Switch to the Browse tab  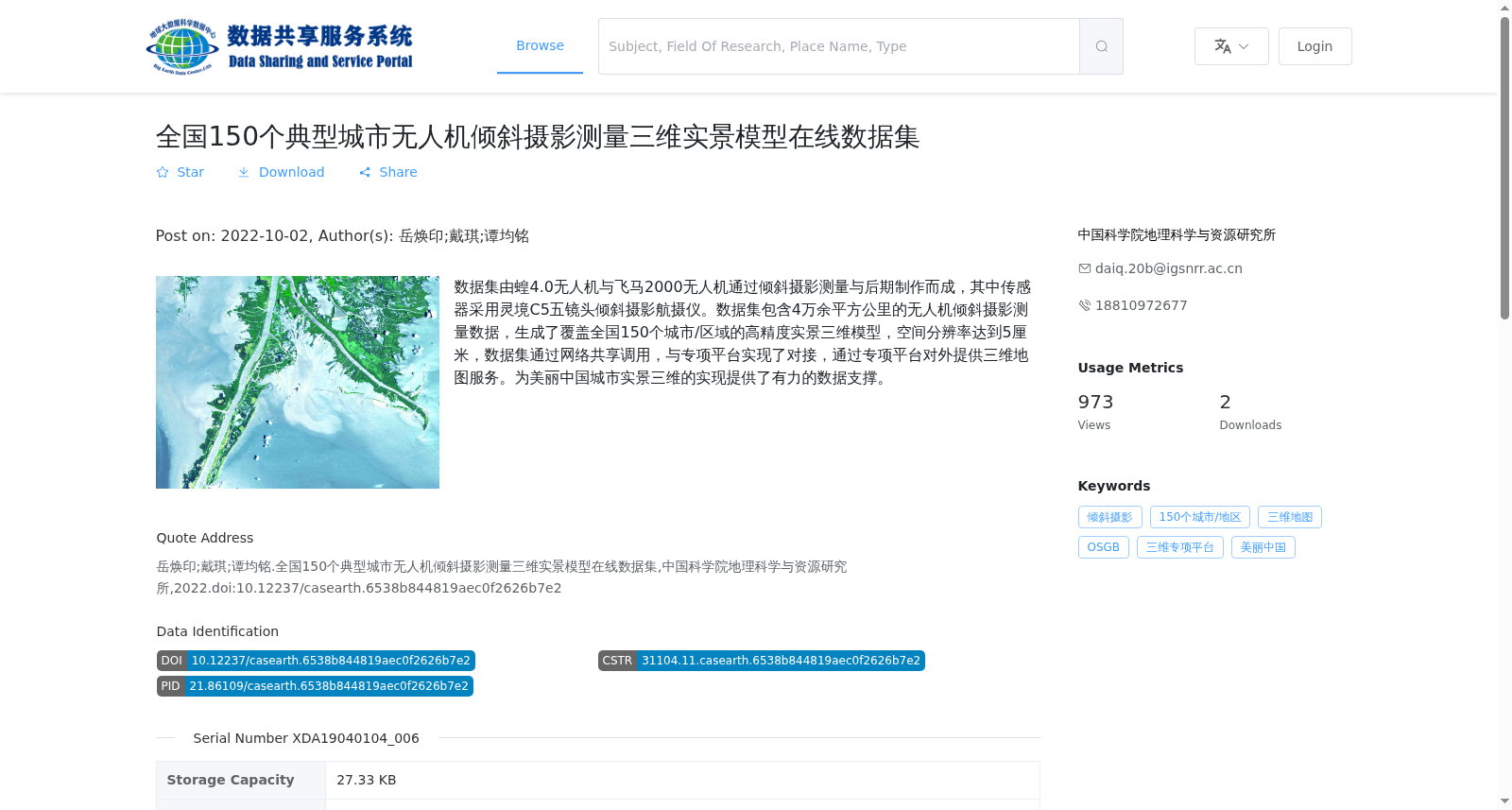pyautogui.click(x=540, y=45)
